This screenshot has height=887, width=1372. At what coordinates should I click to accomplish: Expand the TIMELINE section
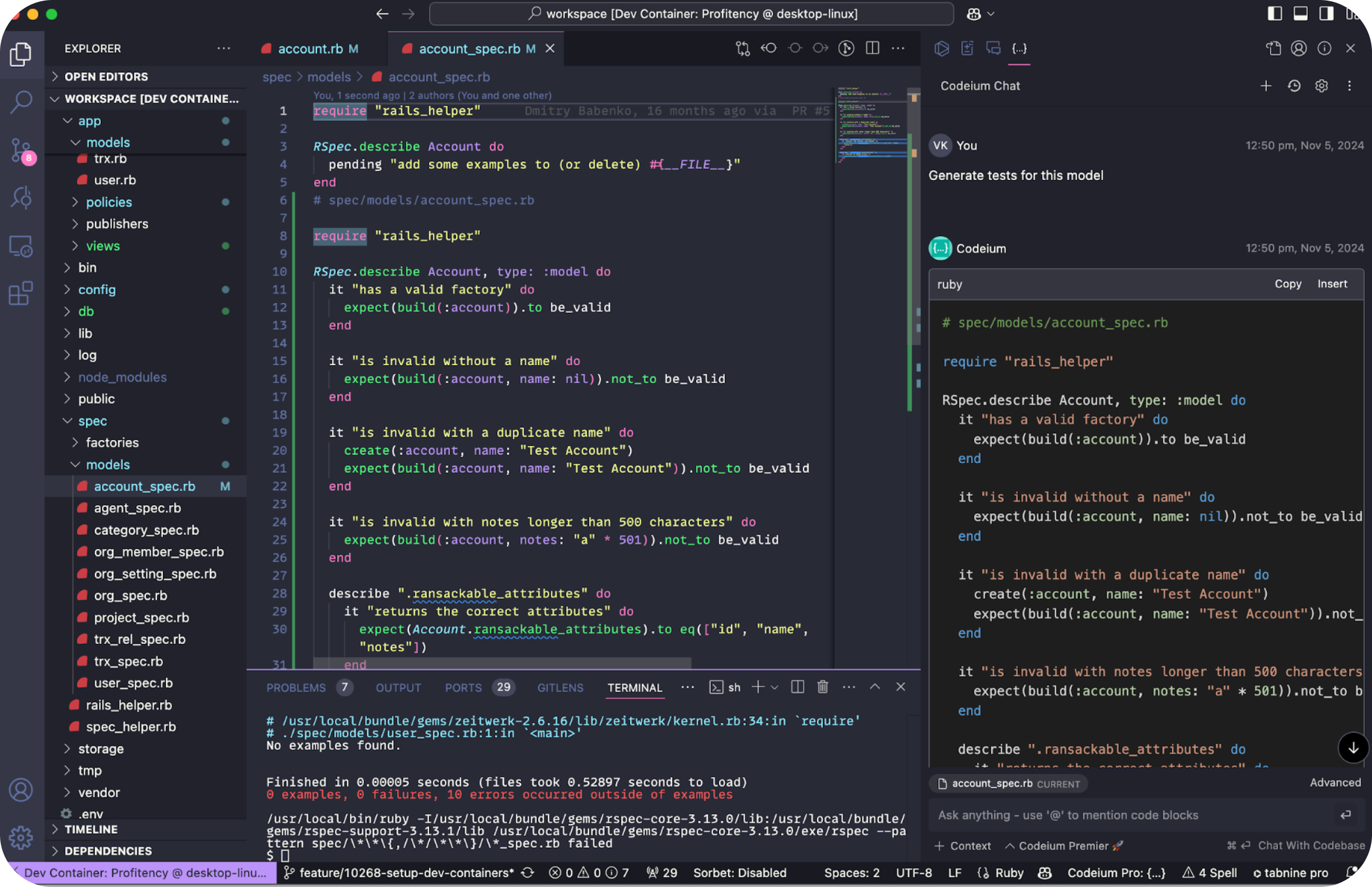point(91,830)
